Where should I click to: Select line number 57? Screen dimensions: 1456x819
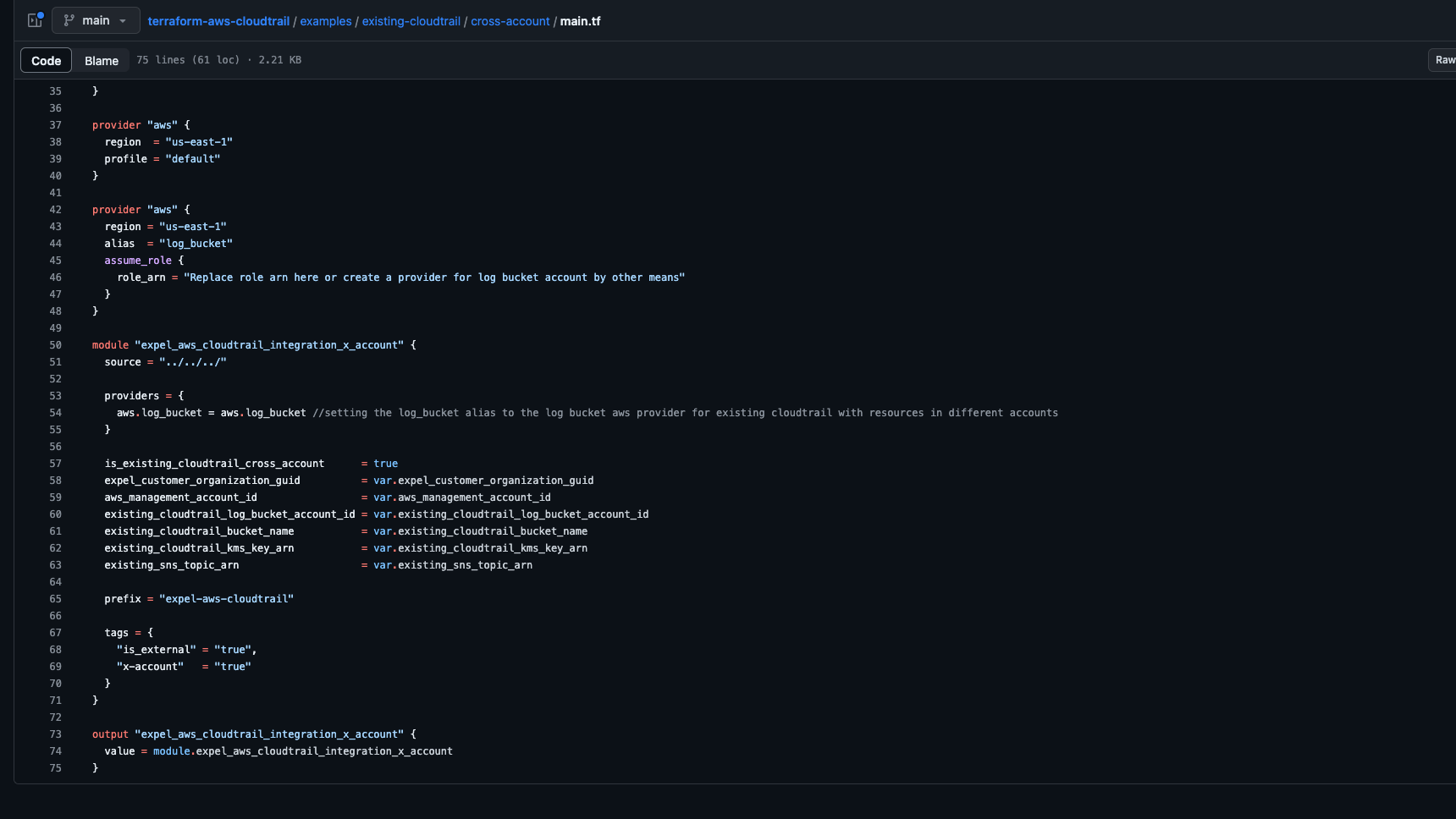[55, 464]
